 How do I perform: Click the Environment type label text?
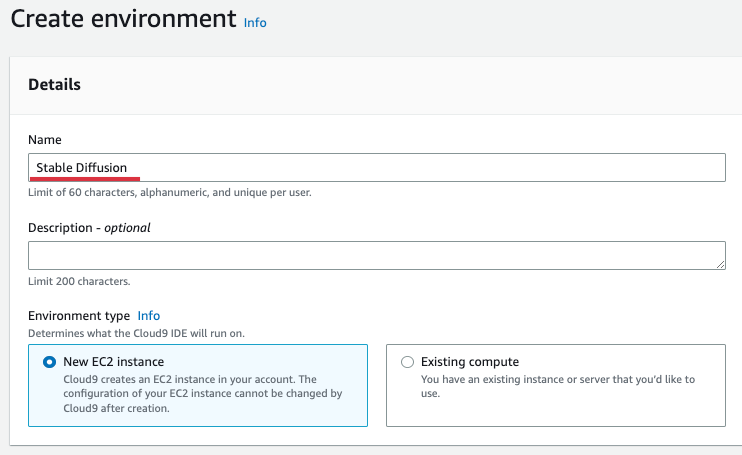78,315
